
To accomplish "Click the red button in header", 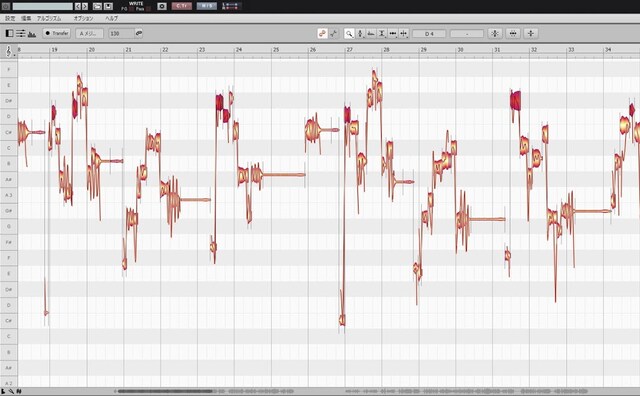I will [182, 6].
